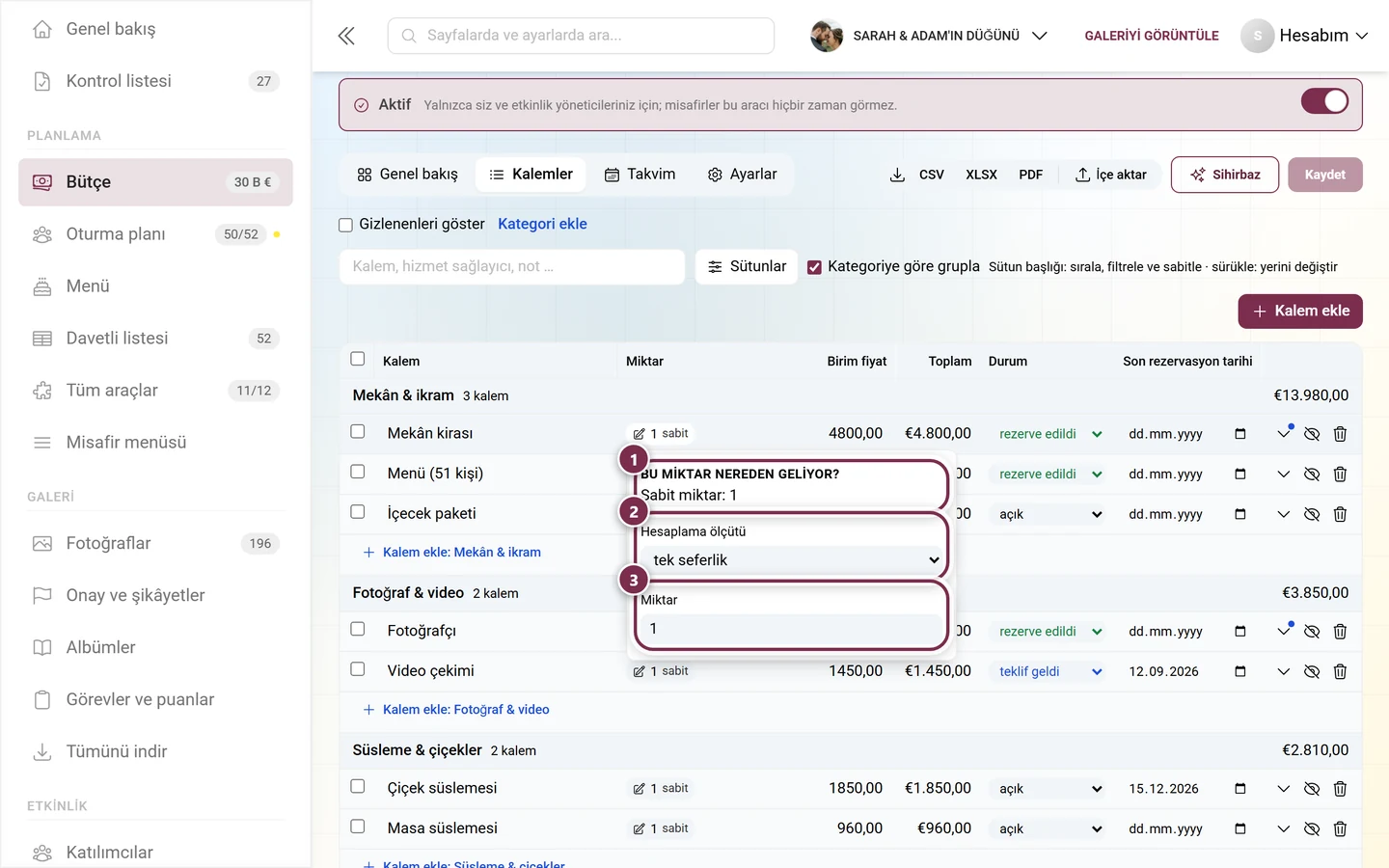Screen dimensions: 1389x868
Task: Edit quantity of Video çekimi row
Action: (661, 671)
